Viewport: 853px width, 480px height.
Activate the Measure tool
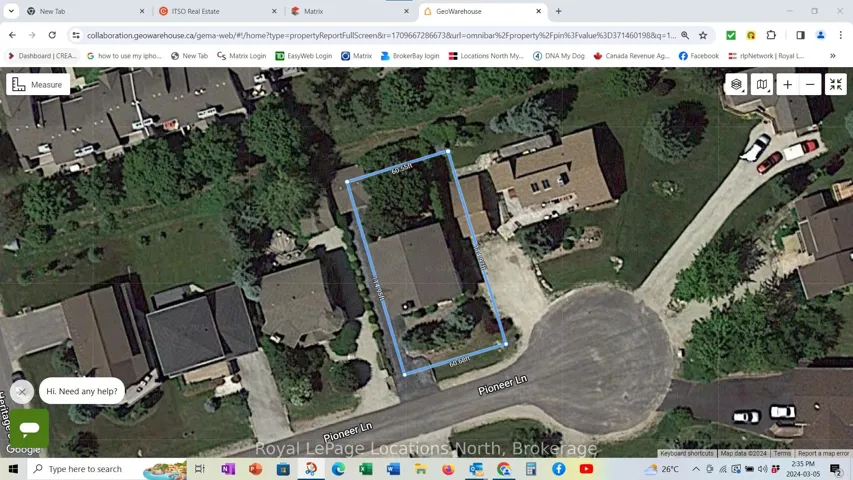pos(37,85)
